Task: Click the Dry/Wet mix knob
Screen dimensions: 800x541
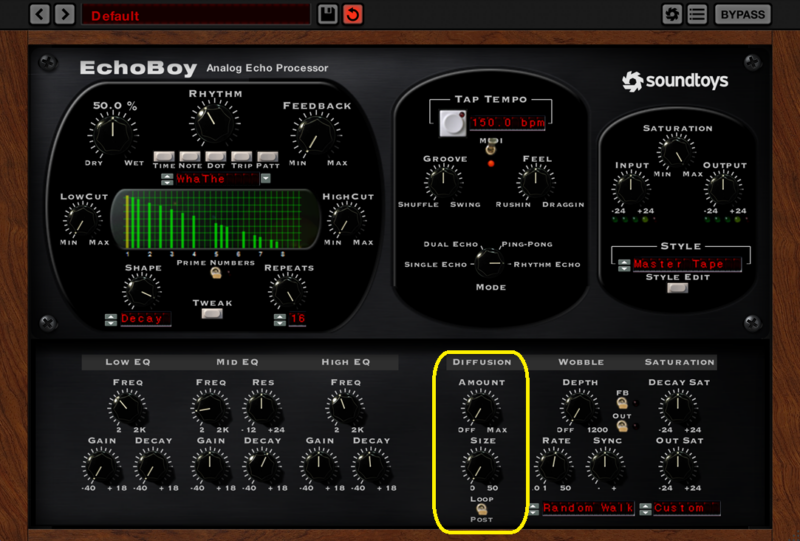Action: pyautogui.click(x=113, y=135)
